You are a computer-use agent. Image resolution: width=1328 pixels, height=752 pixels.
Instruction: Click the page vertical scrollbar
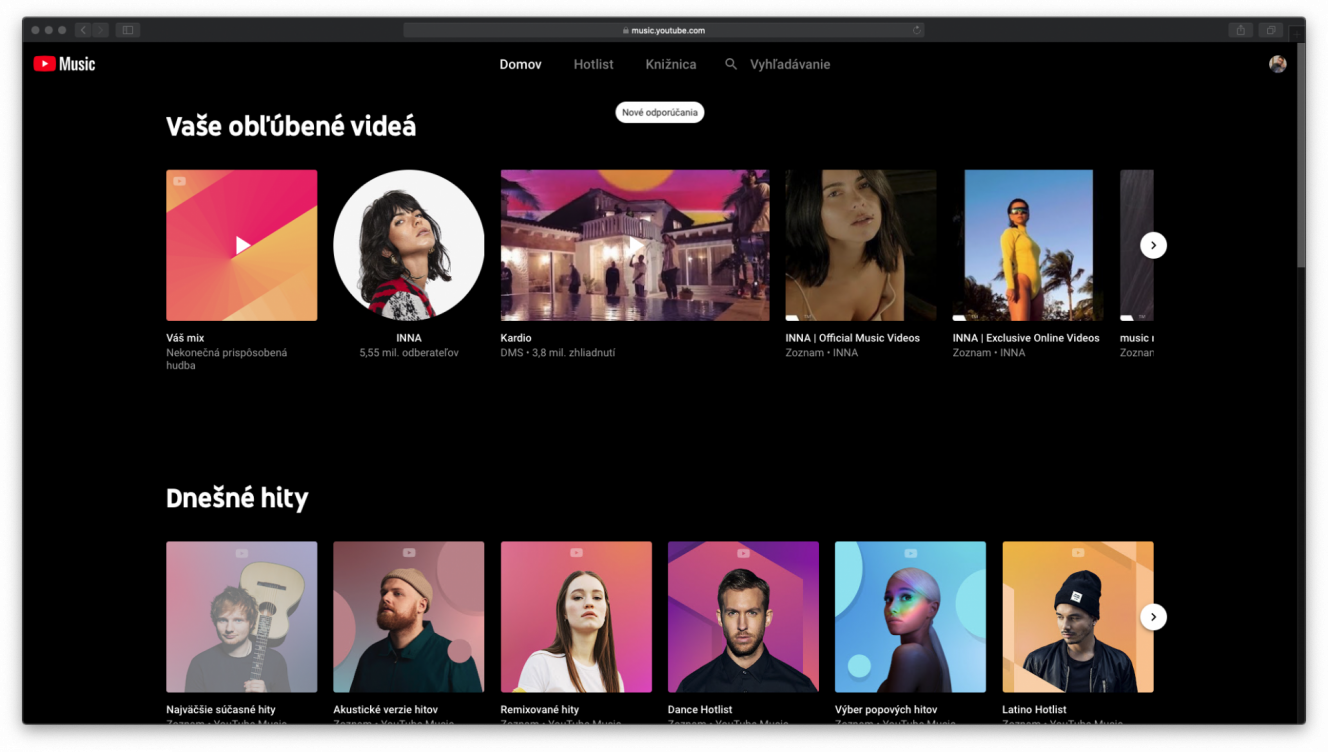coord(1301,154)
